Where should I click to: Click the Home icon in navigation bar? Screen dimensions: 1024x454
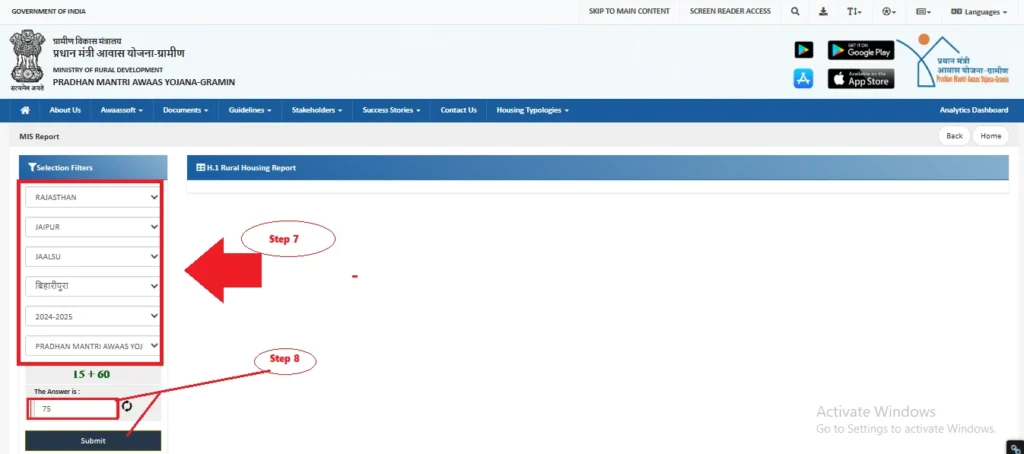coord(25,110)
